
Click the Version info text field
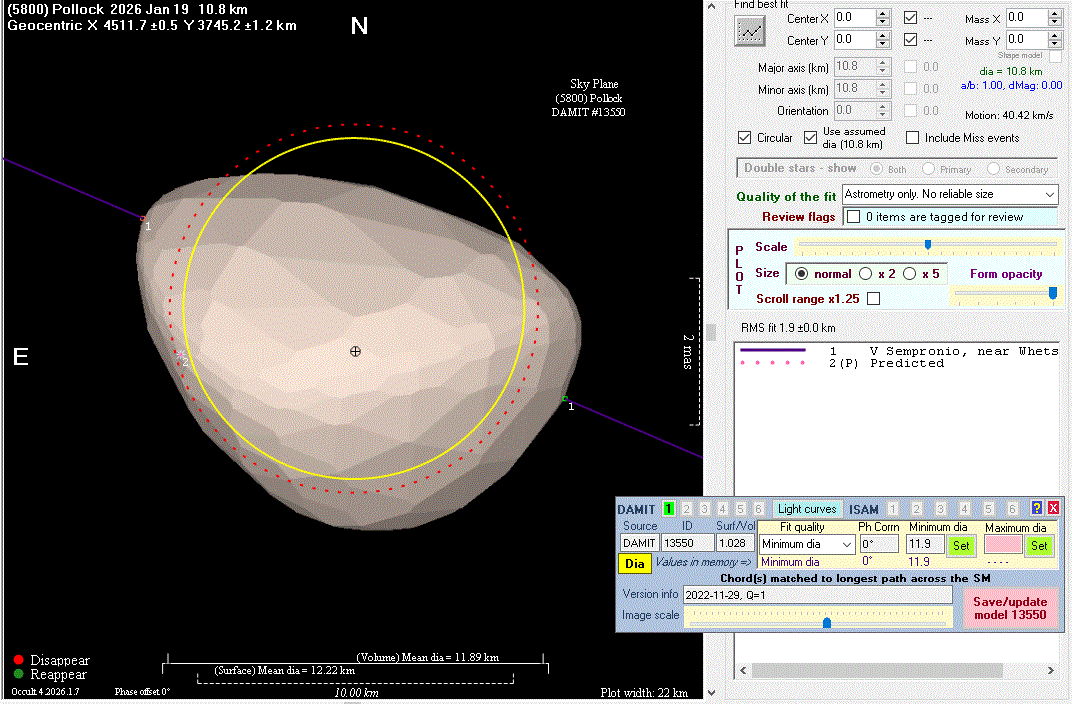point(816,595)
